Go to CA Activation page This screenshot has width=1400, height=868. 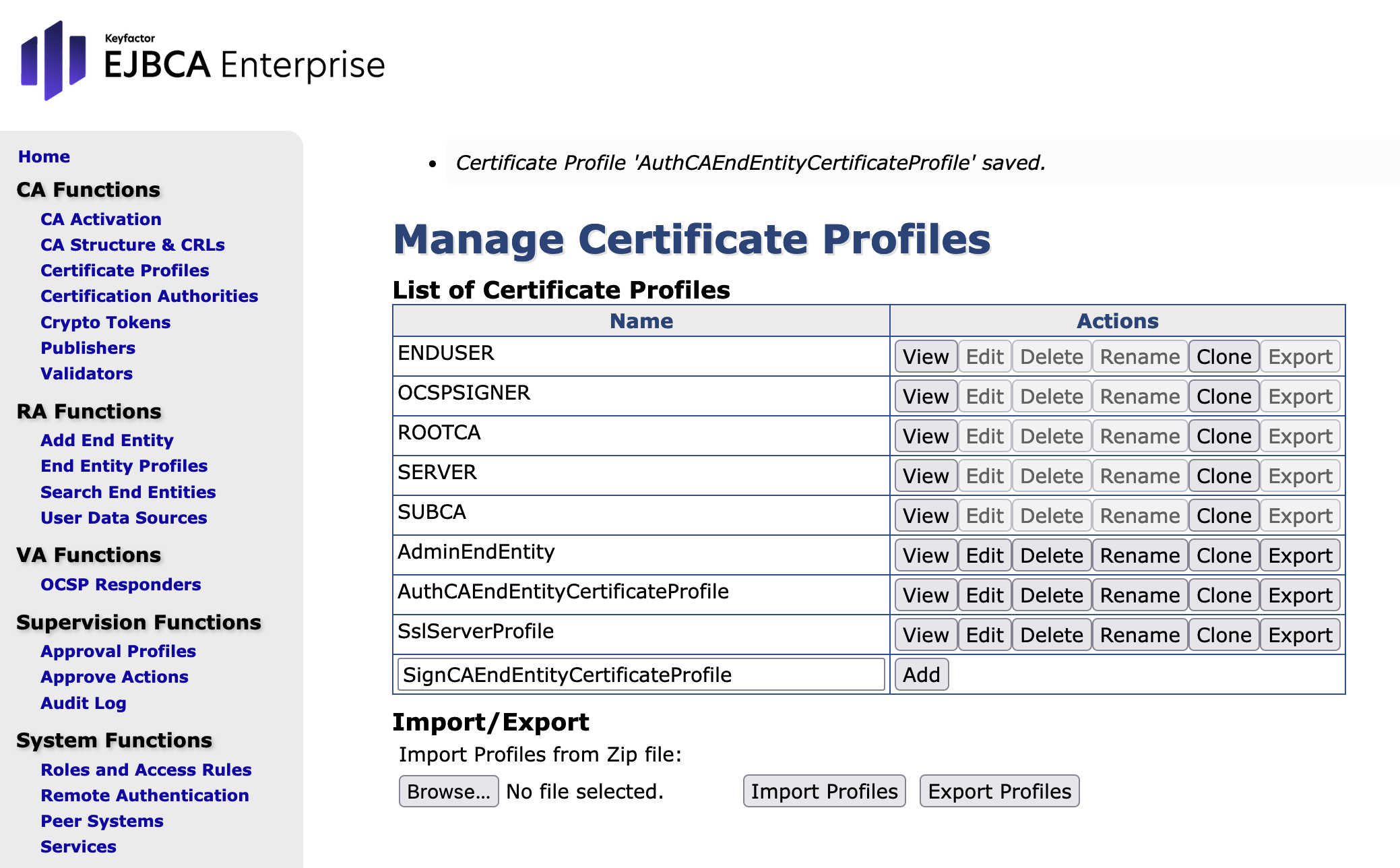pos(100,219)
